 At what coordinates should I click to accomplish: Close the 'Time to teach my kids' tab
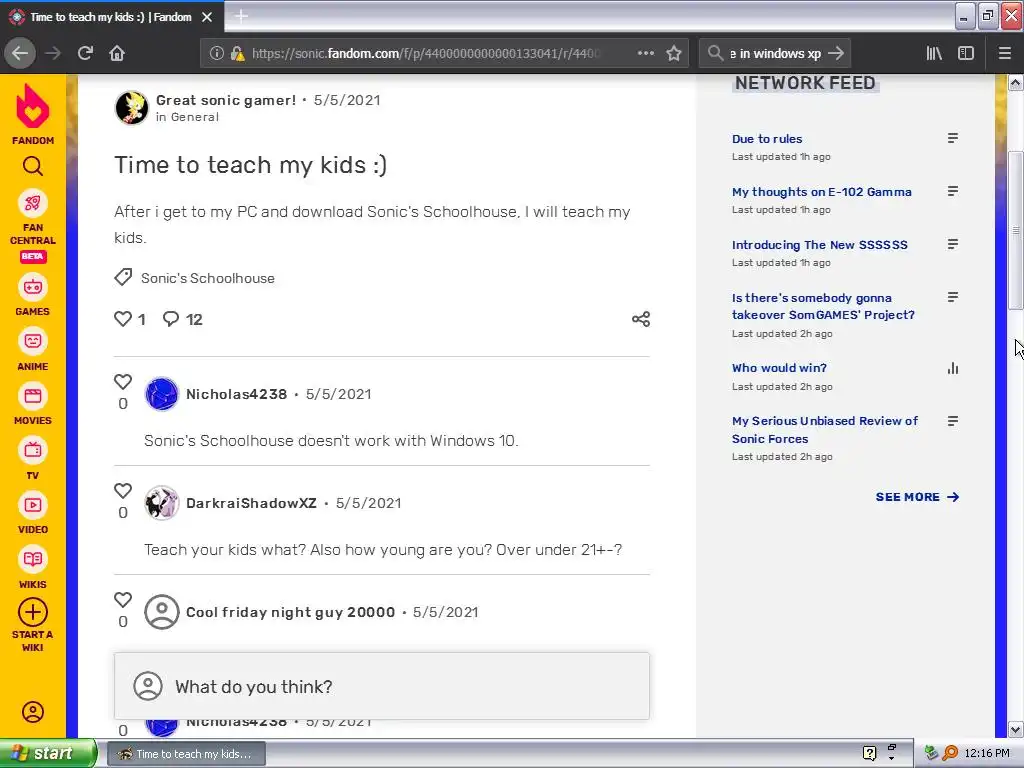pos(207,17)
